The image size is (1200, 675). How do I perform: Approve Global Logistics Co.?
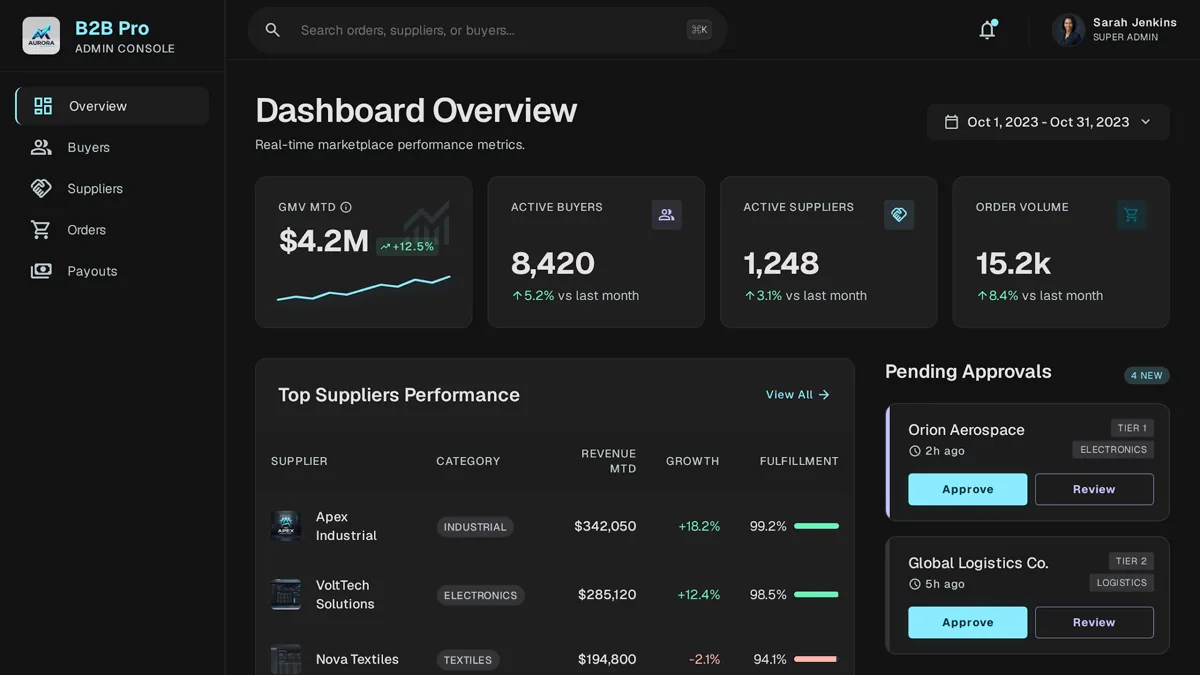pyautogui.click(x=968, y=622)
